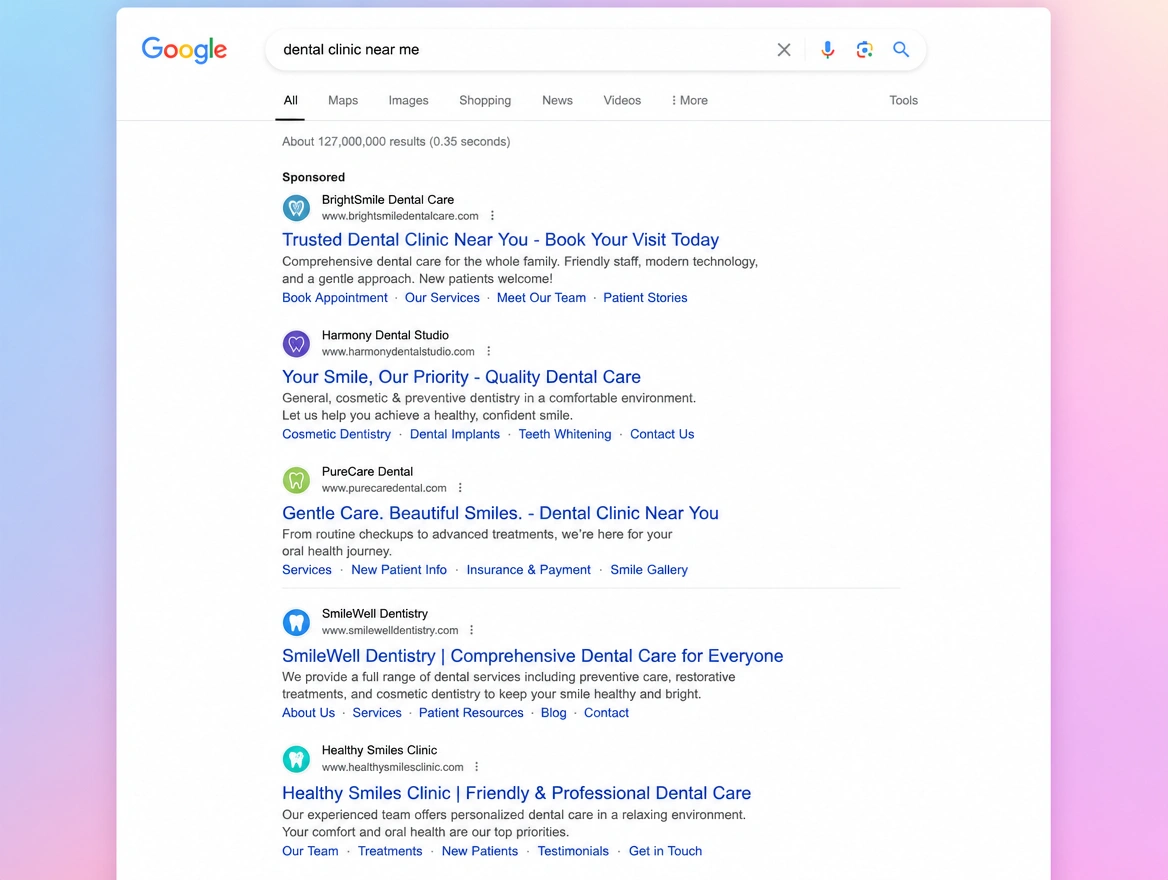1168x880 pixels.
Task: Click the magnifying glass search icon
Action: (x=901, y=50)
